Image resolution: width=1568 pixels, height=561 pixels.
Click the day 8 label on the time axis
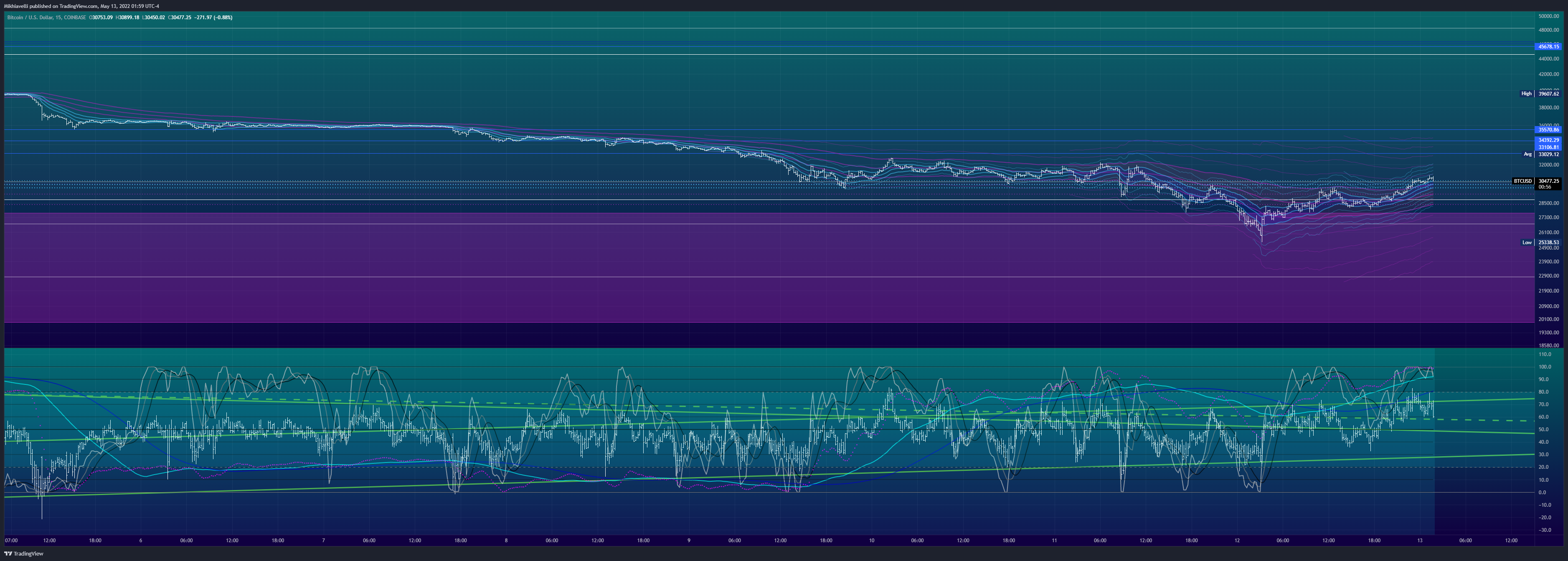coord(506,540)
